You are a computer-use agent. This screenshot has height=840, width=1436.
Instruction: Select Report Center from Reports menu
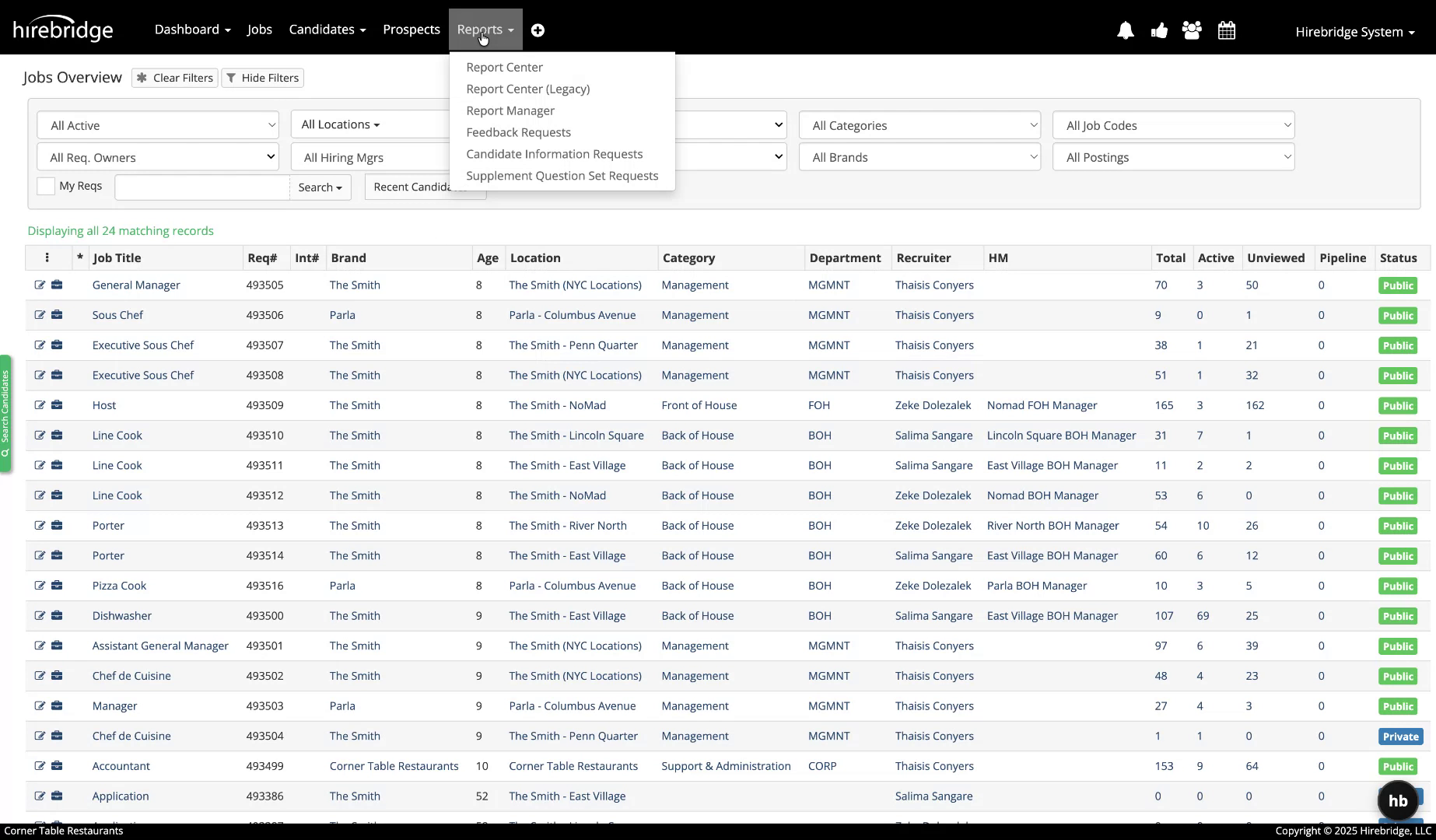504,67
